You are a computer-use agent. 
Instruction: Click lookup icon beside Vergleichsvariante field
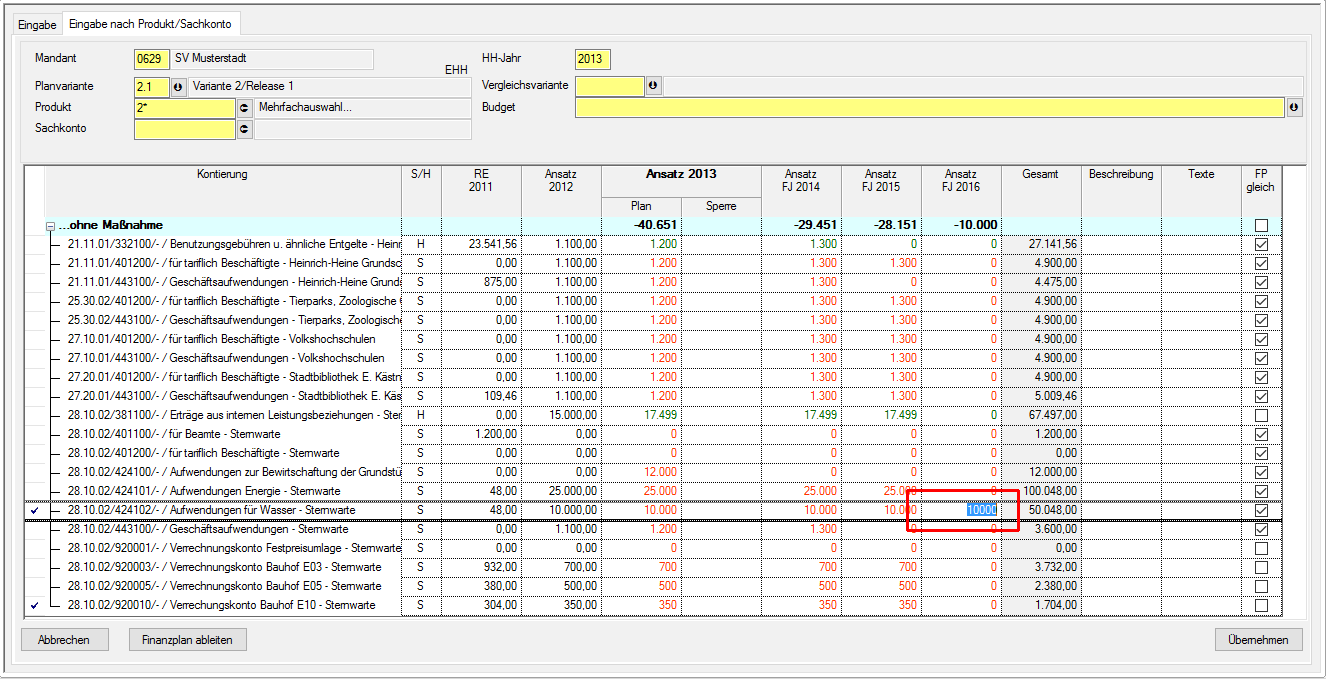[654, 86]
